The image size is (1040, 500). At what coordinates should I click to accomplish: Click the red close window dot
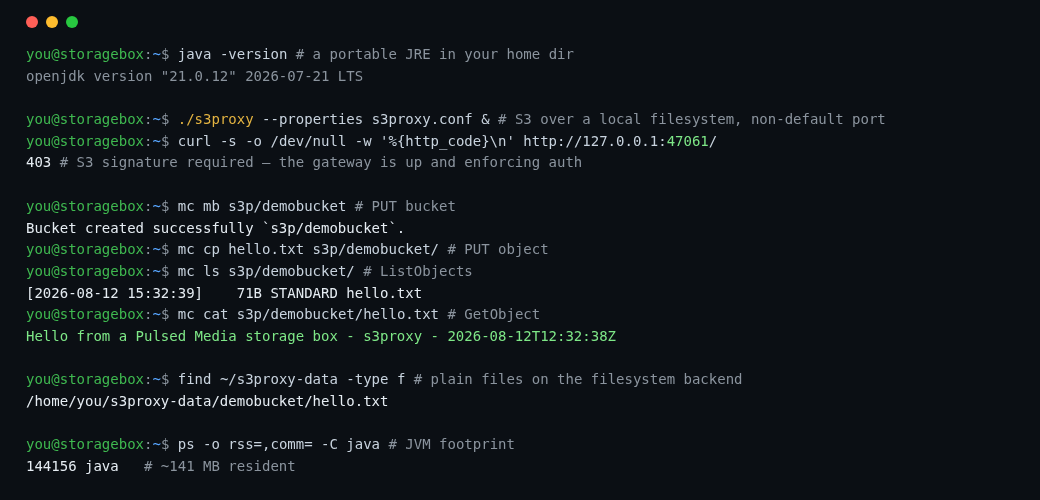32,22
